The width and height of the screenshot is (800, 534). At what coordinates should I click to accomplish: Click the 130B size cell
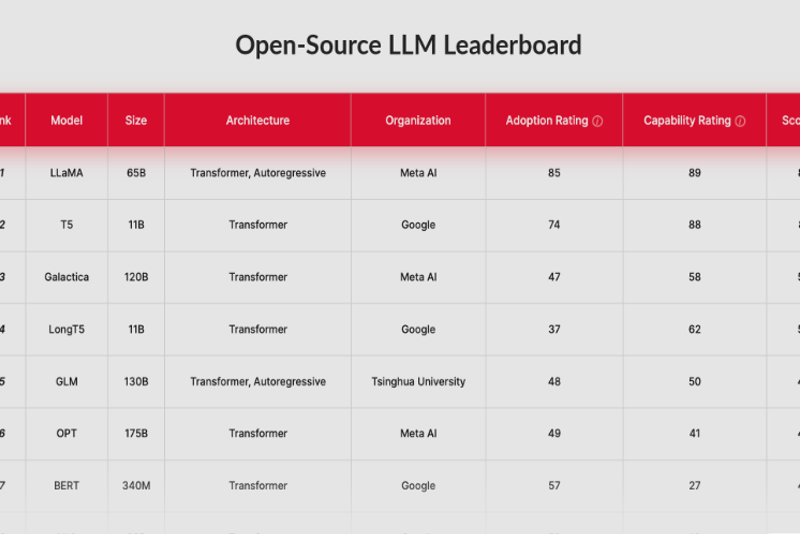pos(136,382)
